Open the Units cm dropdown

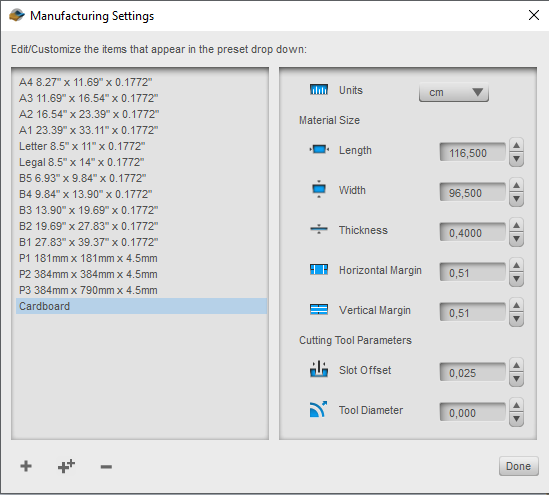click(x=453, y=92)
